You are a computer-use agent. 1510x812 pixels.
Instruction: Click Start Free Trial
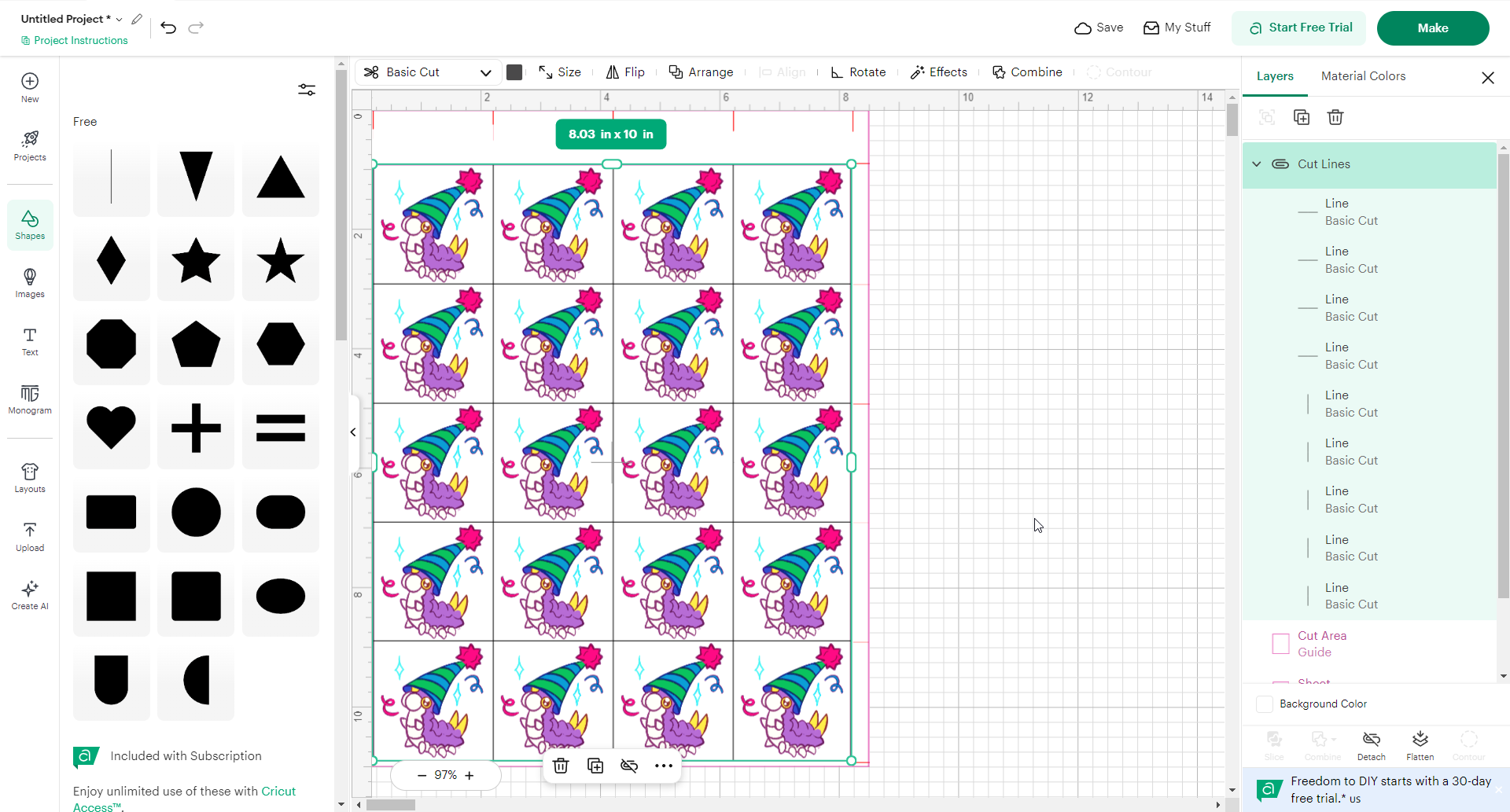tap(1299, 28)
